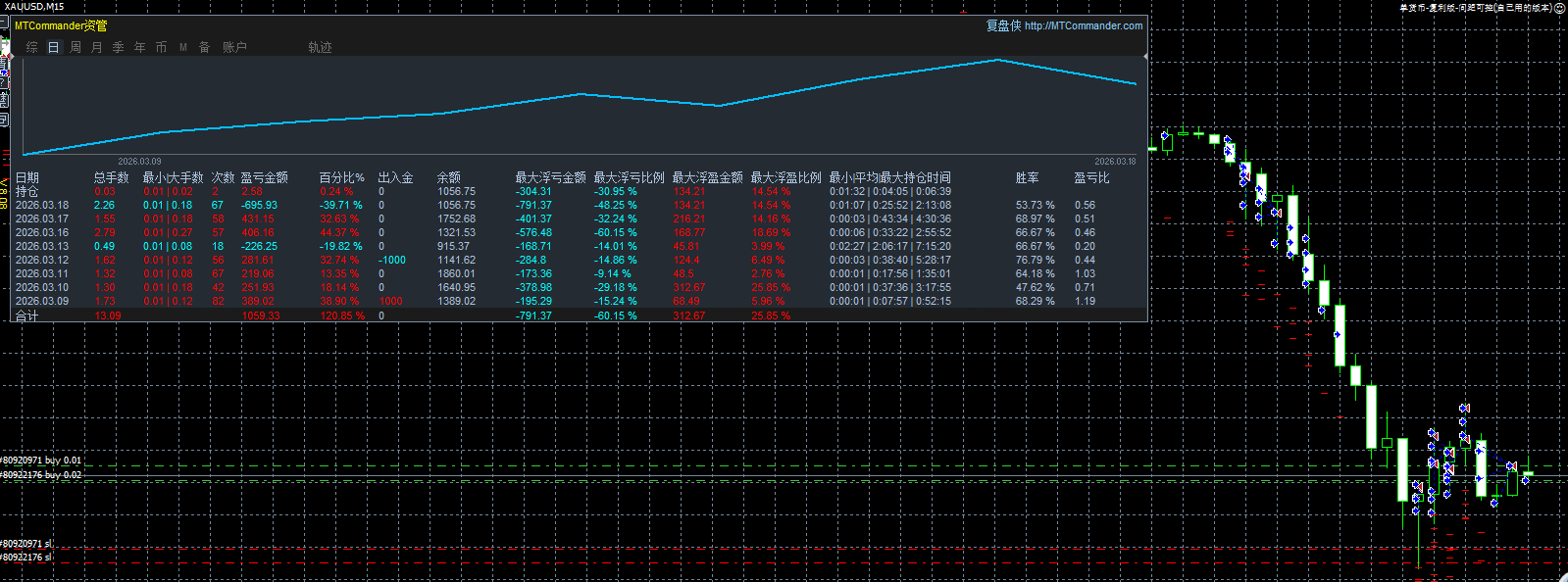Switch to the 日 daily statistics tab
The width and height of the screenshot is (1568, 582).
coord(54,47)
